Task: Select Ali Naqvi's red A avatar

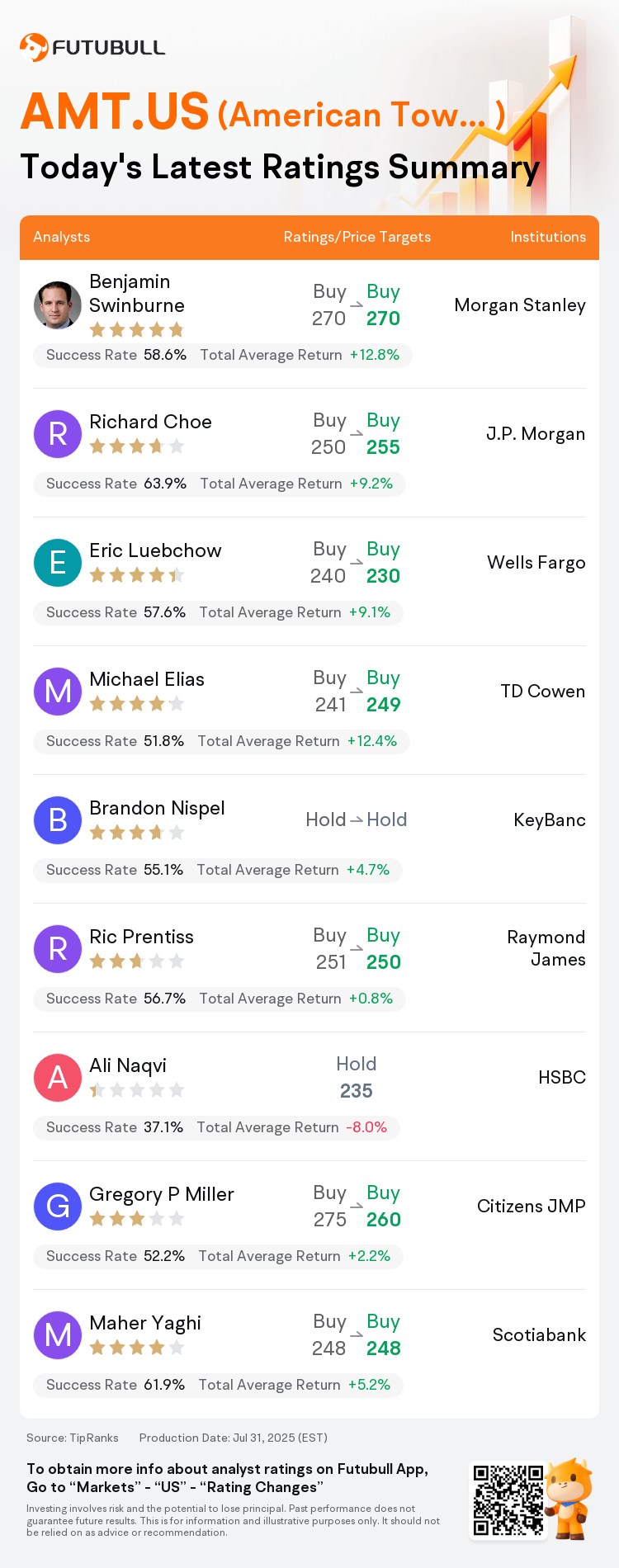Action: pos(58,1077)
